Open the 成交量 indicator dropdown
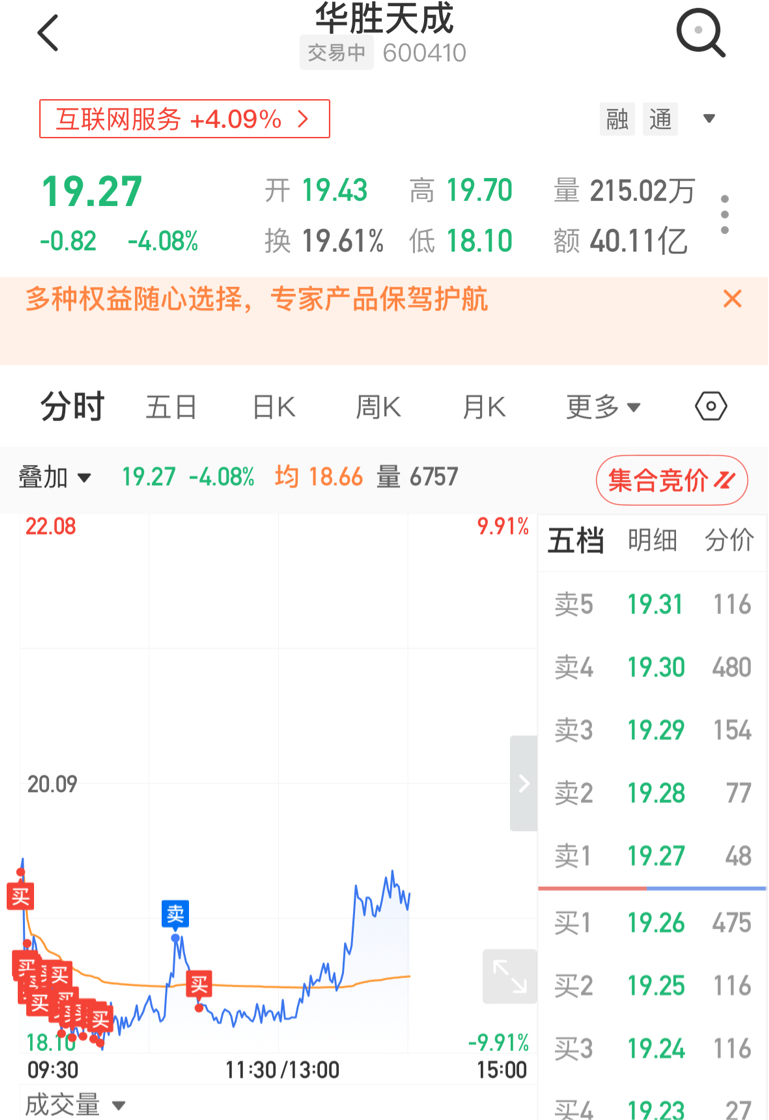 click(x=75, y=1104)
